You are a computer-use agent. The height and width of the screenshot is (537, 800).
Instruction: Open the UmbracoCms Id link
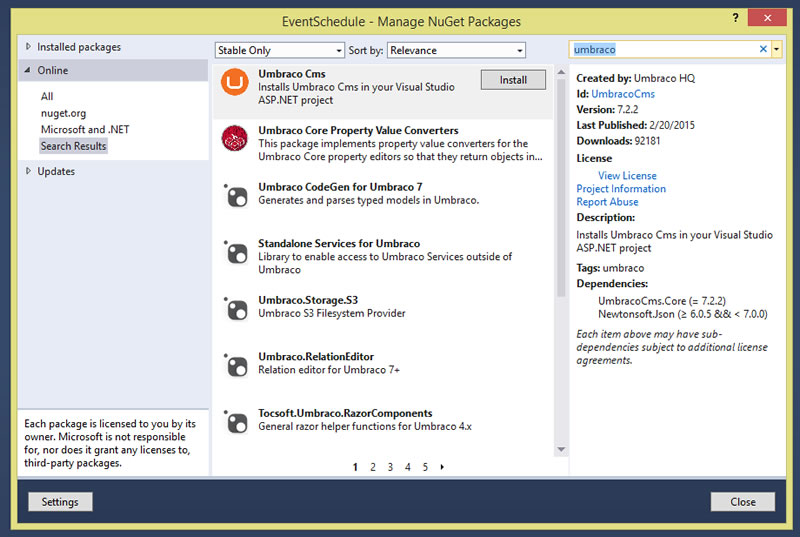pos(623,94)
